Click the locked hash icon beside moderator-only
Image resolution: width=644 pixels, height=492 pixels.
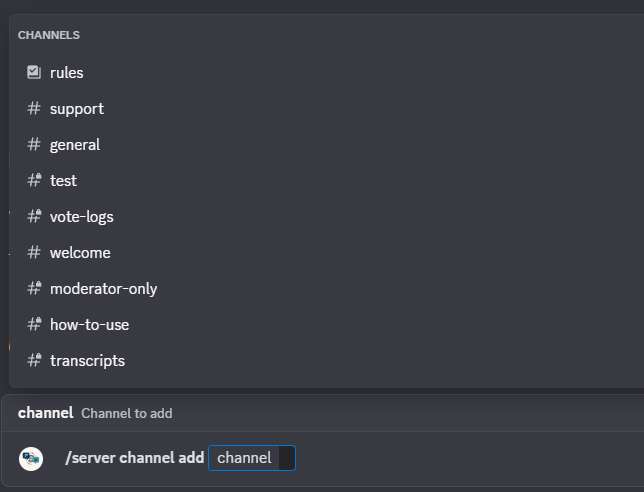pyautogui.click(x=34, y=288)
